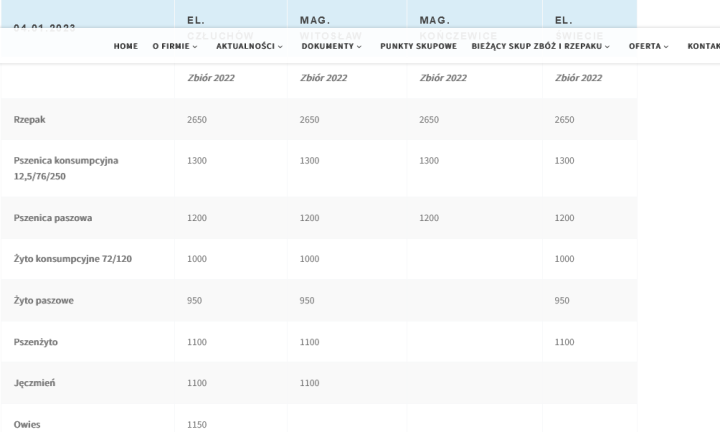This screenshot has height=432, width=720.
Task: Expand the DOKUMENTY dropdown menu
Action: click(333, 46)
